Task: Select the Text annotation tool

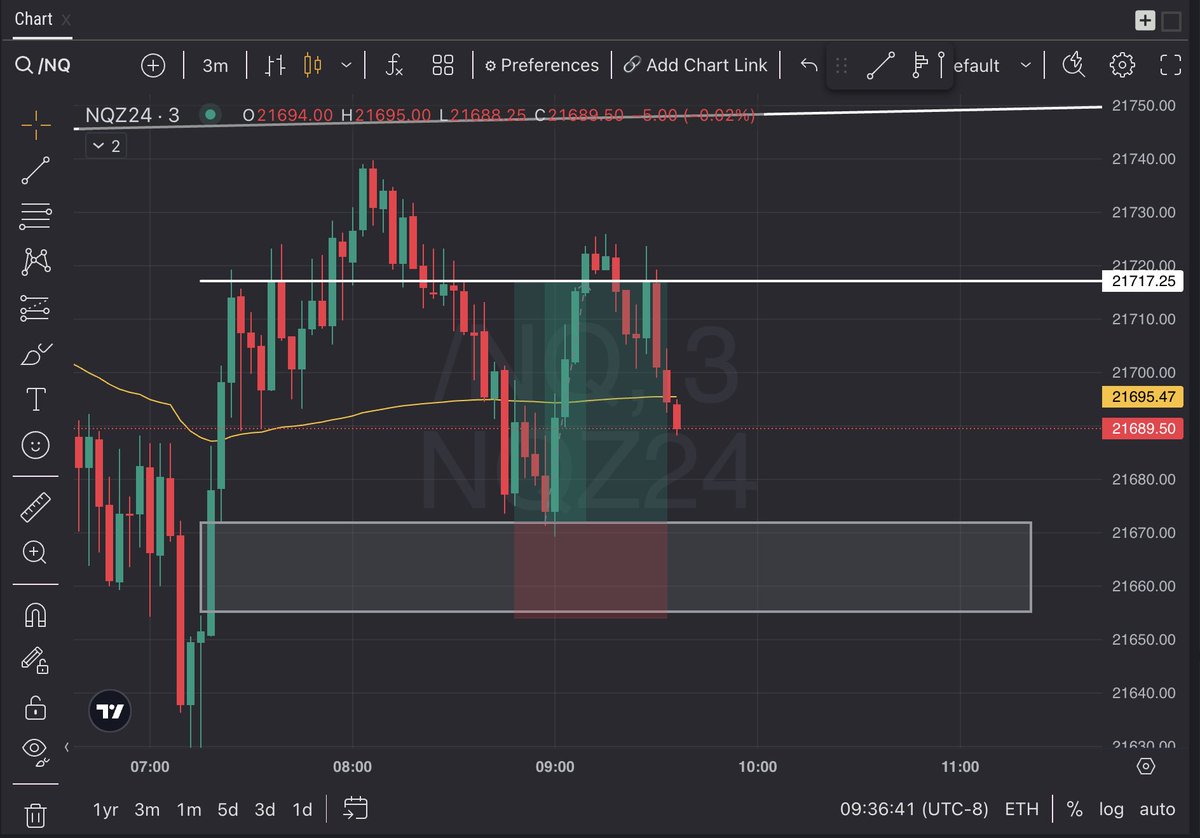Action: pos(36,400)
